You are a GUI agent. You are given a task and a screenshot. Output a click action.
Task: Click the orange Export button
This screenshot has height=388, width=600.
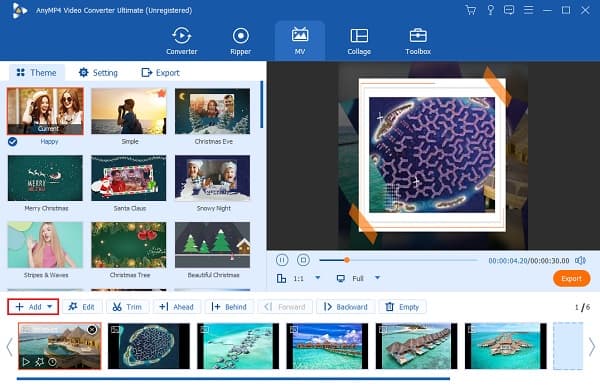571,279
